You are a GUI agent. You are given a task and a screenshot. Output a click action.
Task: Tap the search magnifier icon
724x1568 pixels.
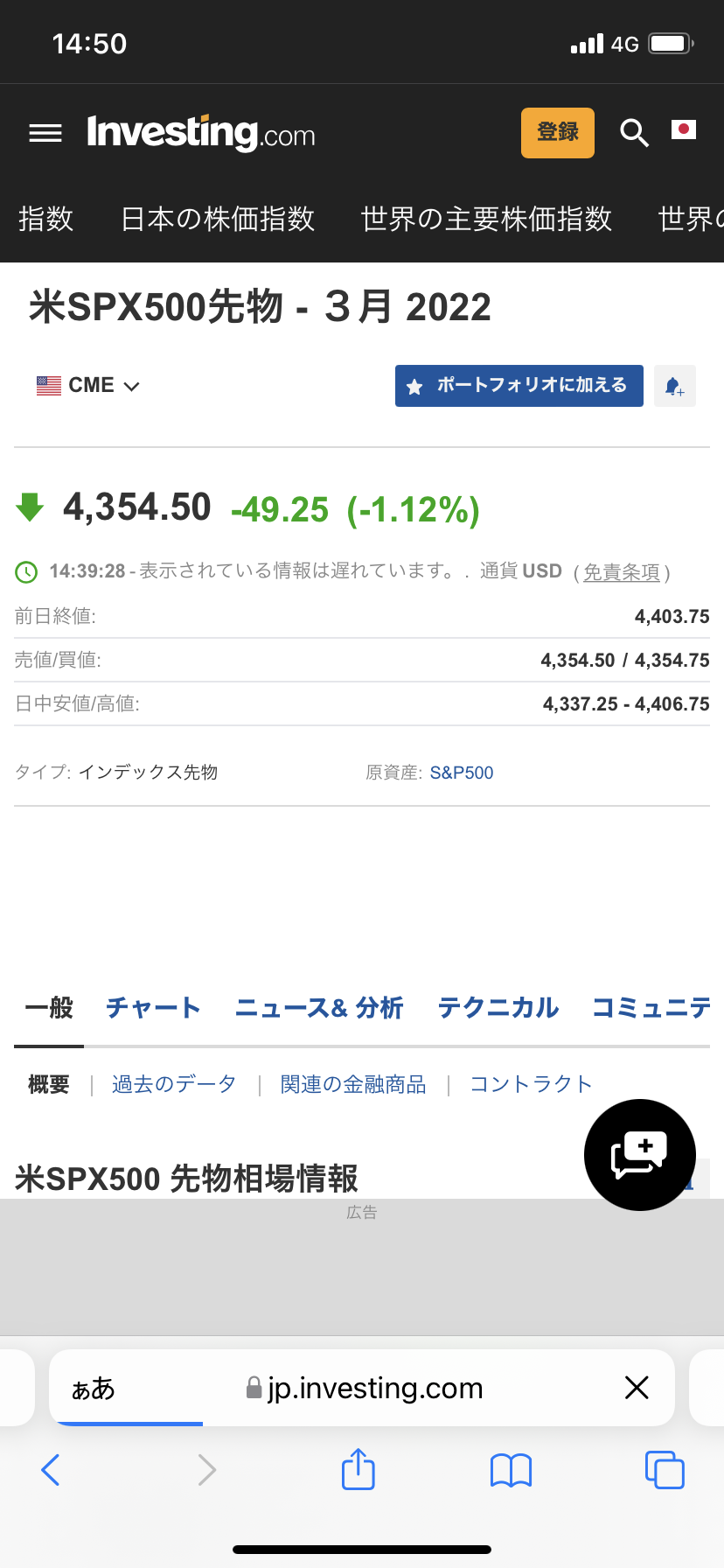(x=634, y=133)
